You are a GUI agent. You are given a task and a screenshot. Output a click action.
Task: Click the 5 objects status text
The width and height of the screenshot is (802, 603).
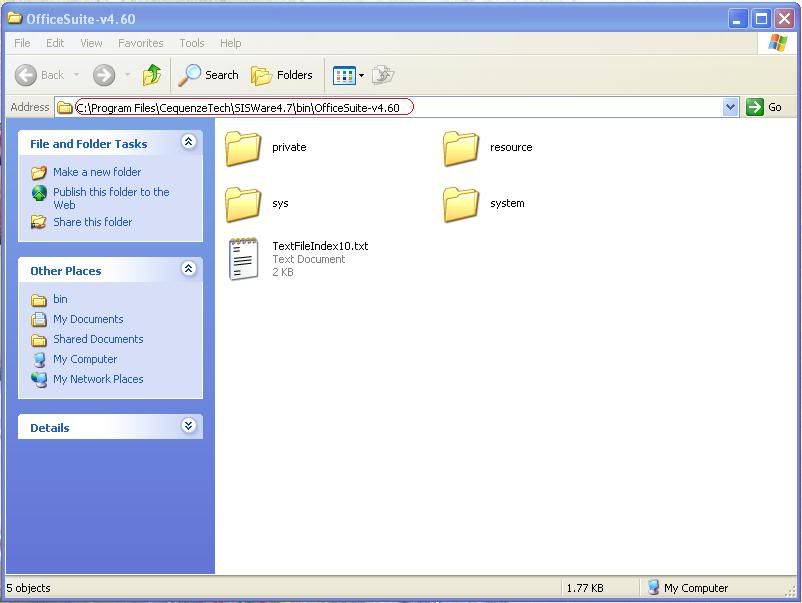(x=29, y=588)
